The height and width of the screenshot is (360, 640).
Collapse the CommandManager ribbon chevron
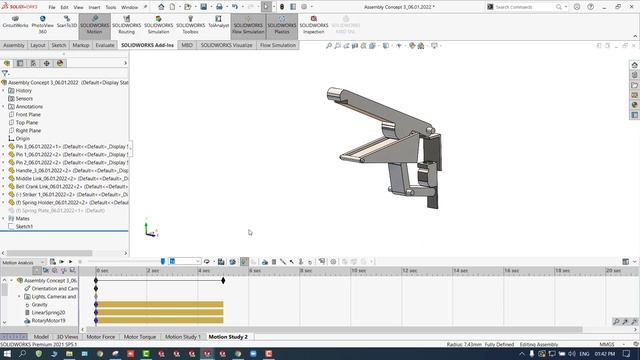pyautogui.click(x=635, y=36)
